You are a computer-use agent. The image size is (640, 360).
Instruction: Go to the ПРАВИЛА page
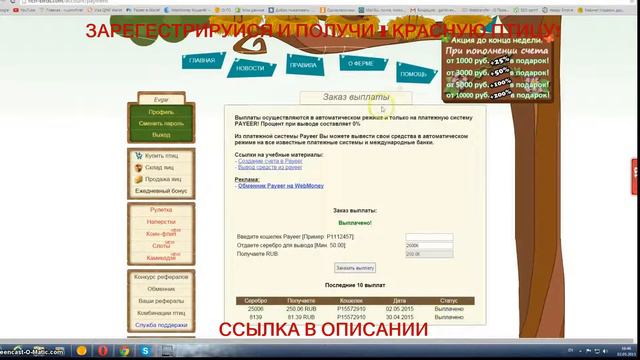(x=304, y=65)
